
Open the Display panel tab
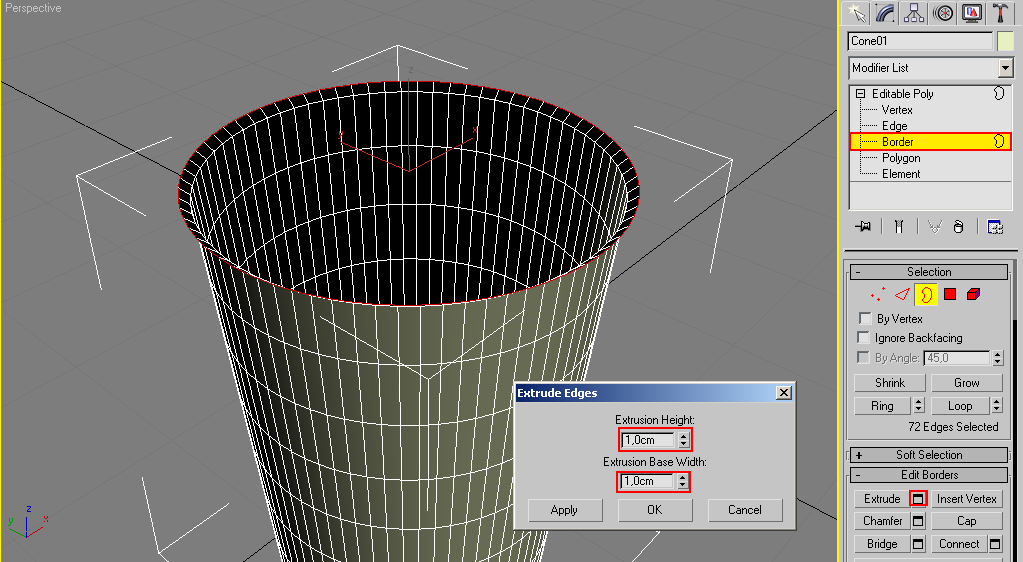point(972,13)
